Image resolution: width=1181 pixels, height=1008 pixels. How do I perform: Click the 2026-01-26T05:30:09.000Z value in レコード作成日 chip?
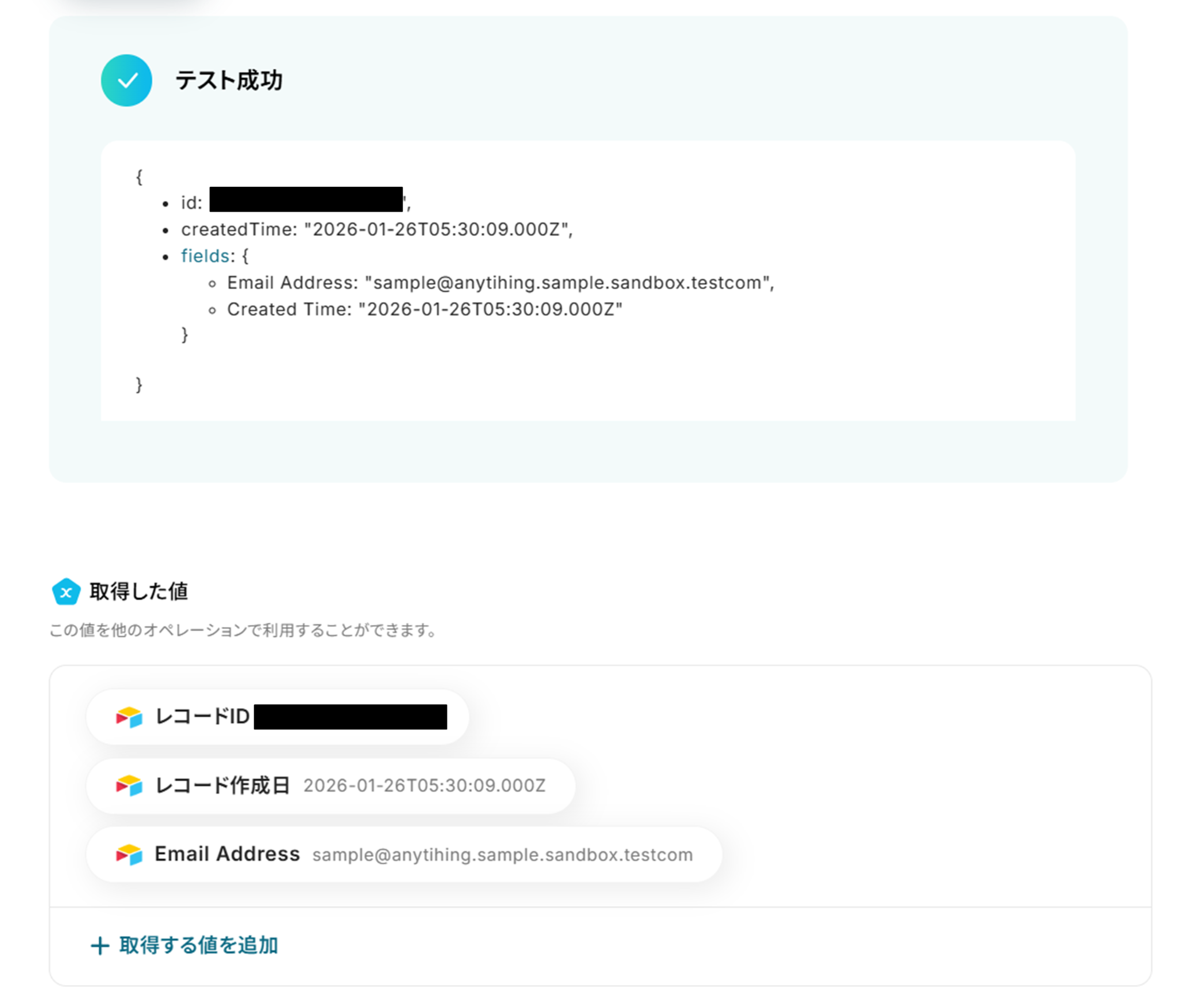tap(424, 785)
